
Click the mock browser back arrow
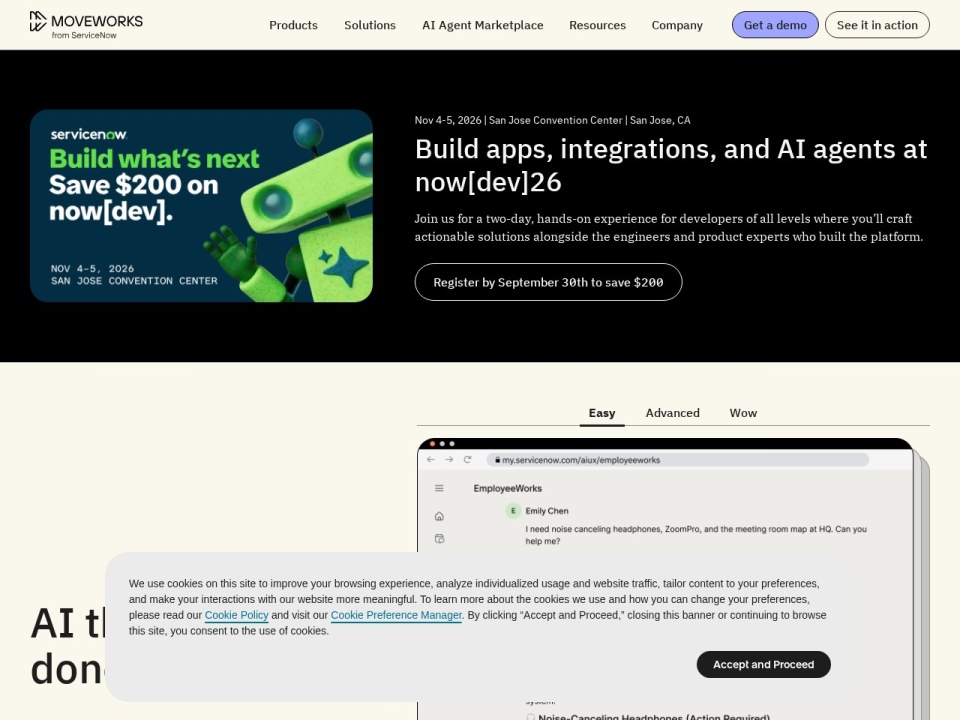[x=430, y=460]
